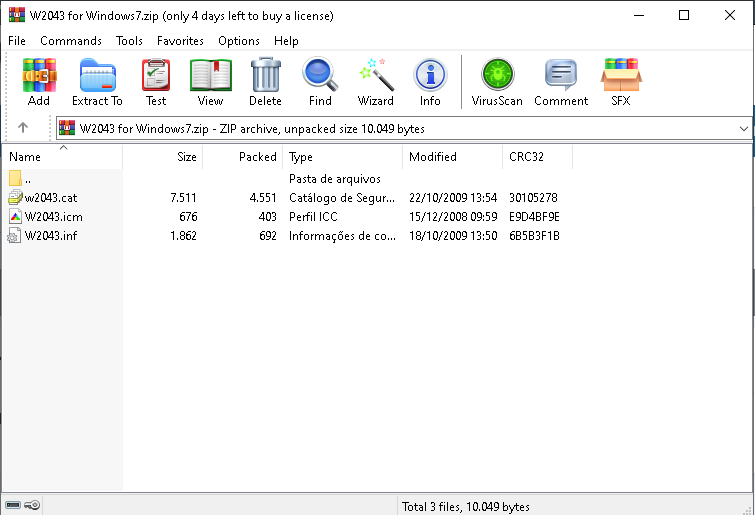This screenshot has height=515, width=755.
Task: Click 'Perfil ICC' type cell
Action: point(313,217)
